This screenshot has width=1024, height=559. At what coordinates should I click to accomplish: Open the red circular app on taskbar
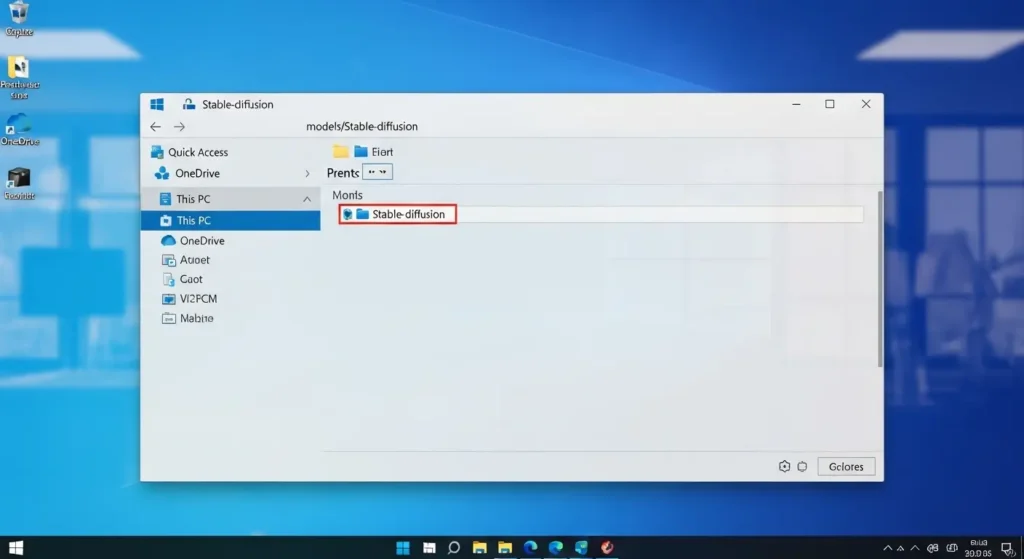tap(606, 547)
